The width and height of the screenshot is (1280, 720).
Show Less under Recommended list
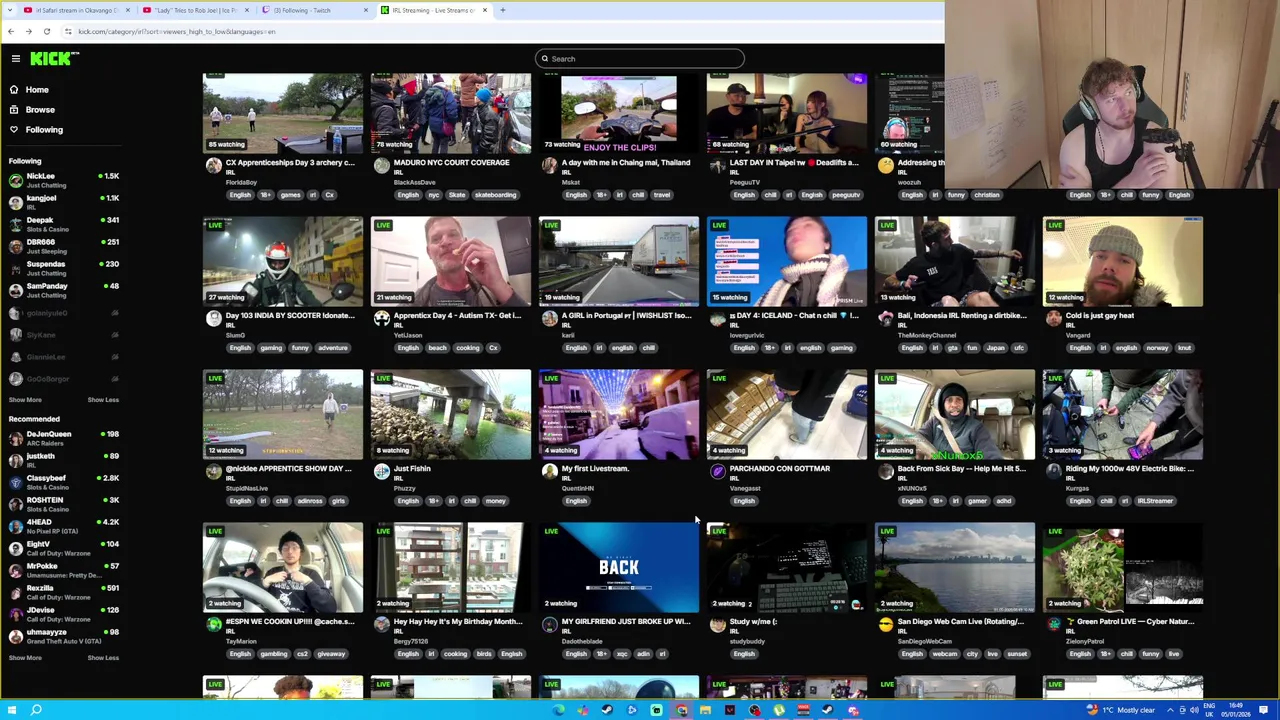point(103,658)
